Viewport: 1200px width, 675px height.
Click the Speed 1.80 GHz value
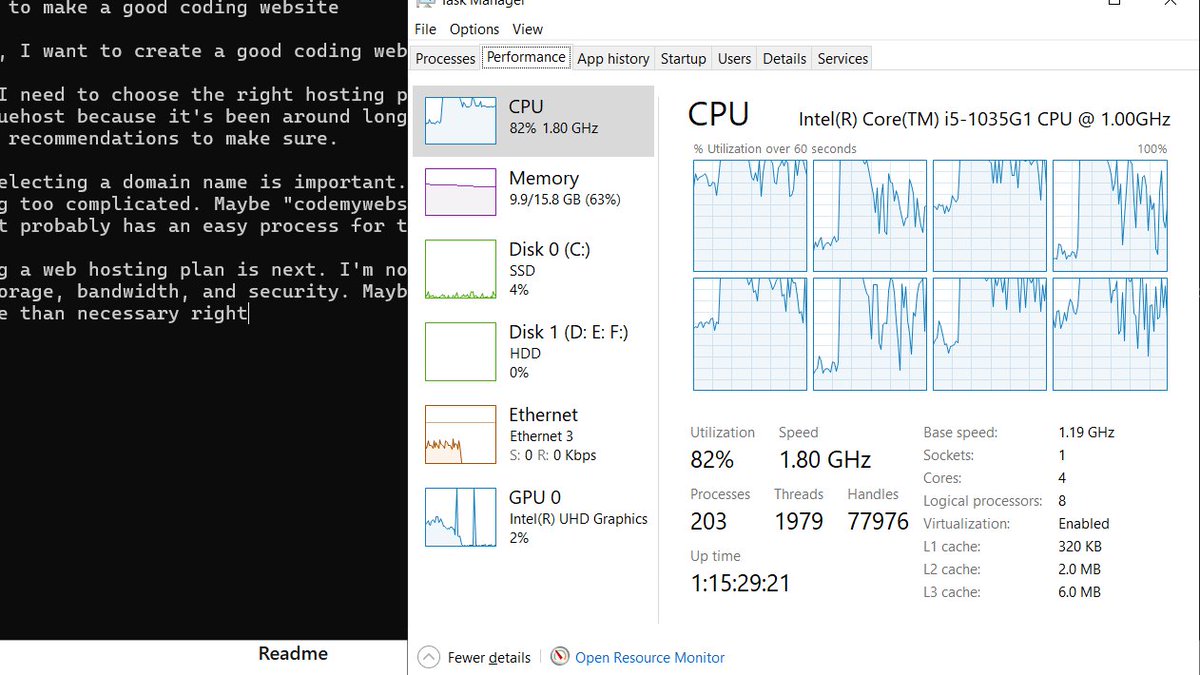[825, 459]
